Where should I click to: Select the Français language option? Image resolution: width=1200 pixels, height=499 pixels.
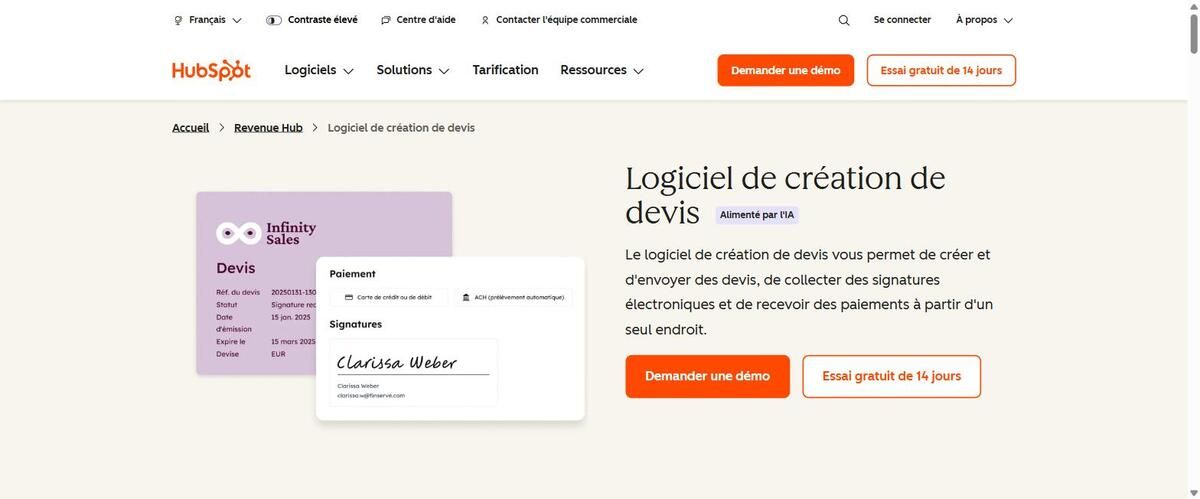click(207, 20)
